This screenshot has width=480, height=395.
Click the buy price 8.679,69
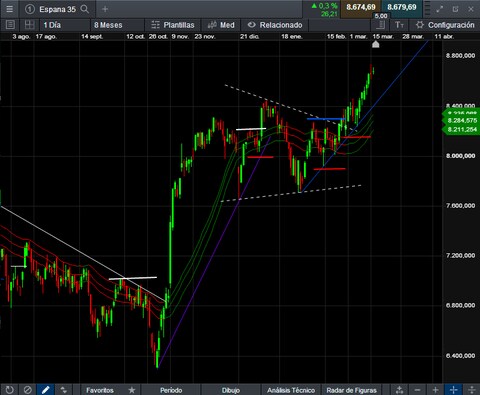click(402, 7)
